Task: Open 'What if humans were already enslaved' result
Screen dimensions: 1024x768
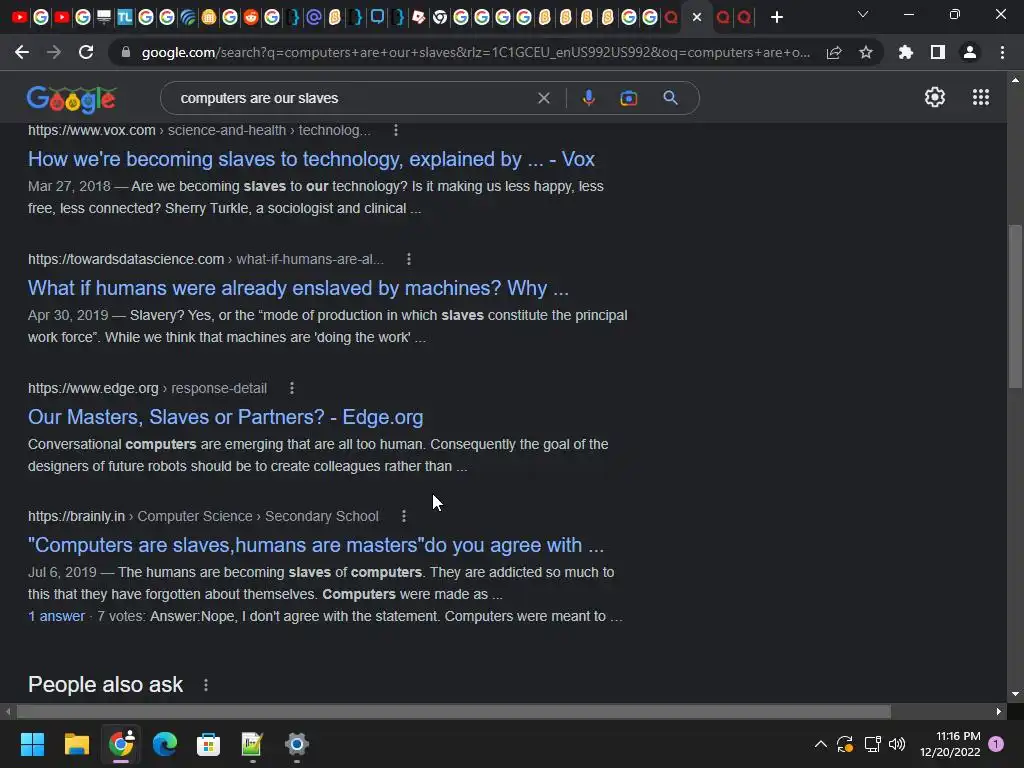Action: point(298,288)
